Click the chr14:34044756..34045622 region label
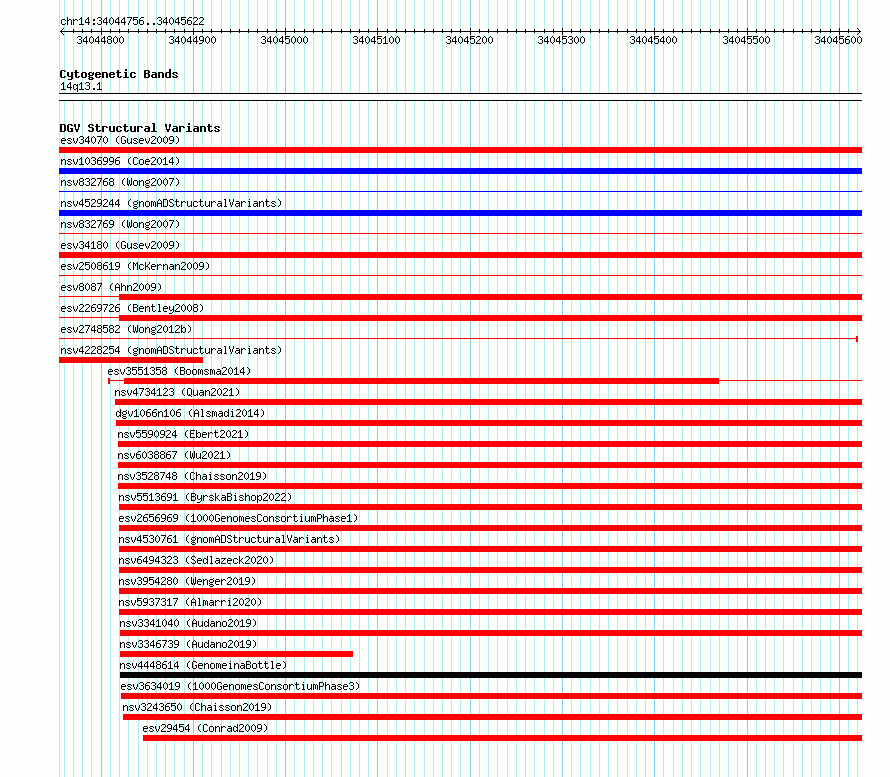The image size is (890, 777). (132, 22)
